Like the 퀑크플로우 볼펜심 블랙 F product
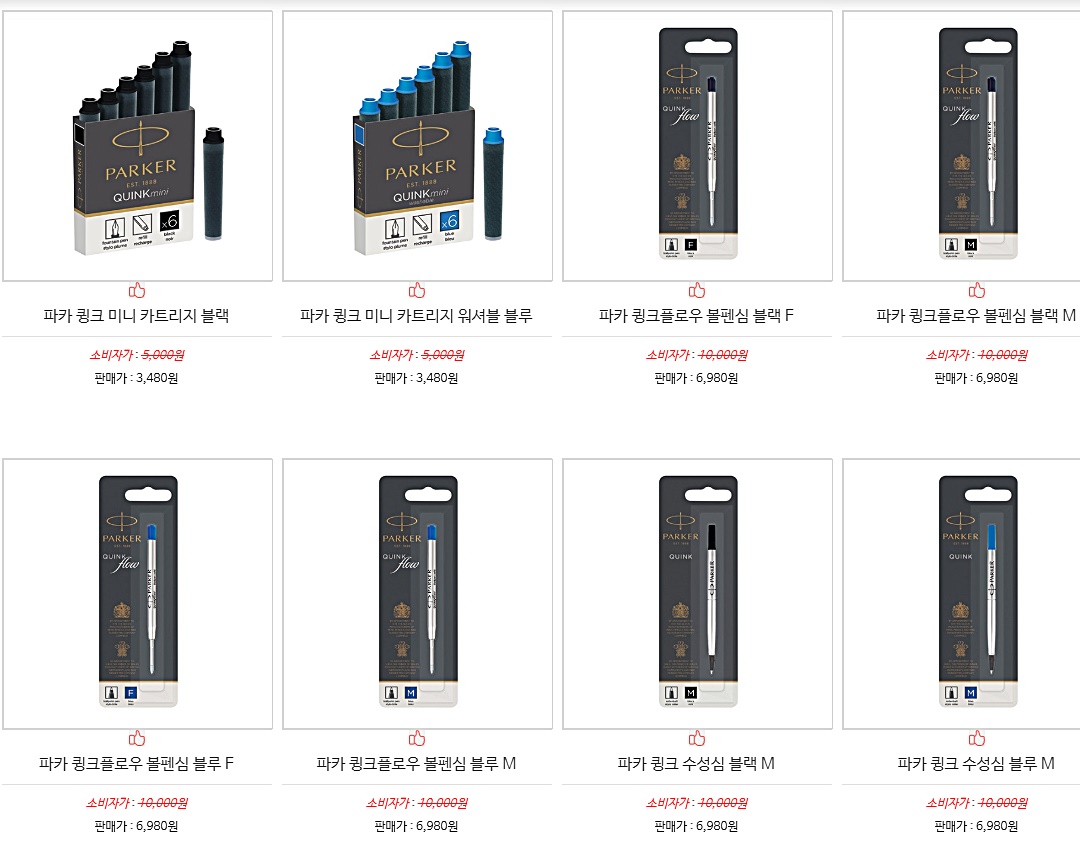Image resolution: width=1080 pixels, height=845 pixels. tap(696, 291)
